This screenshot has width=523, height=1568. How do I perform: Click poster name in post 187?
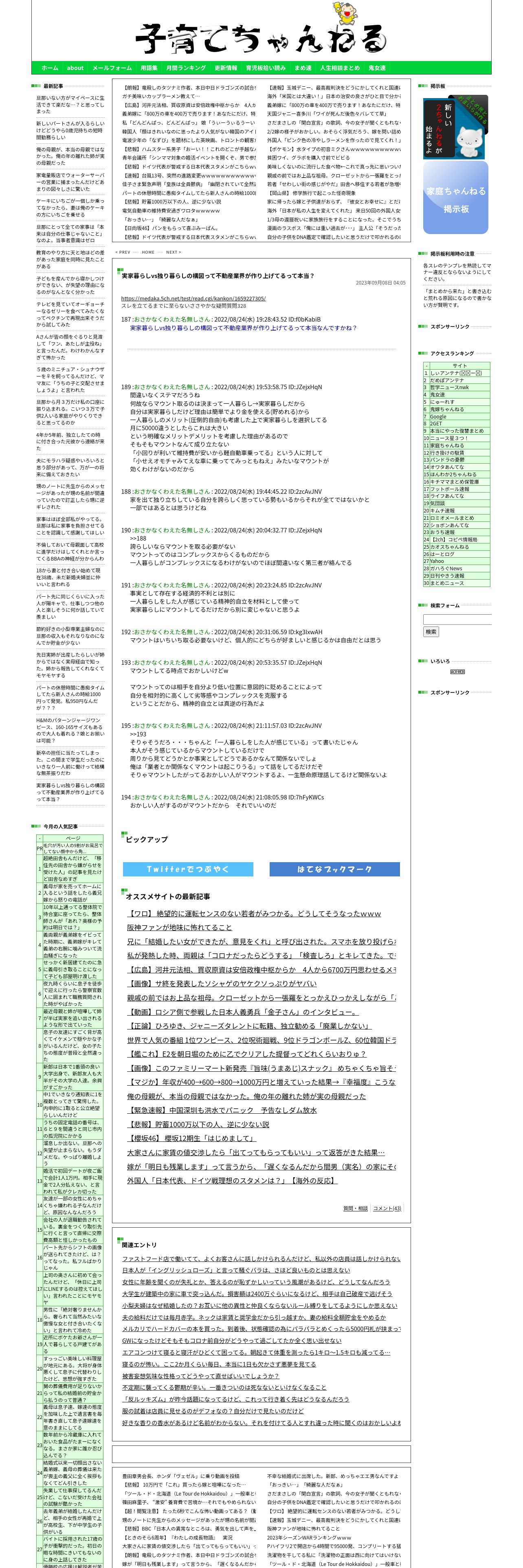[172, 320]
